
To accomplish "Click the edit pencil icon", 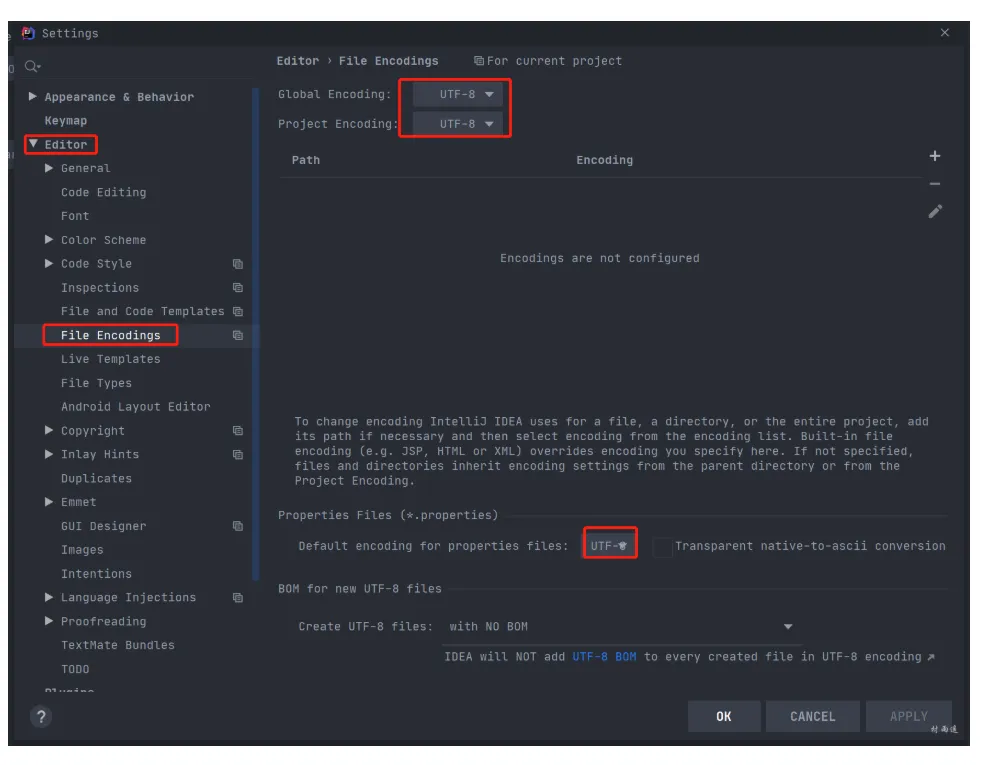I will (935, 212).
